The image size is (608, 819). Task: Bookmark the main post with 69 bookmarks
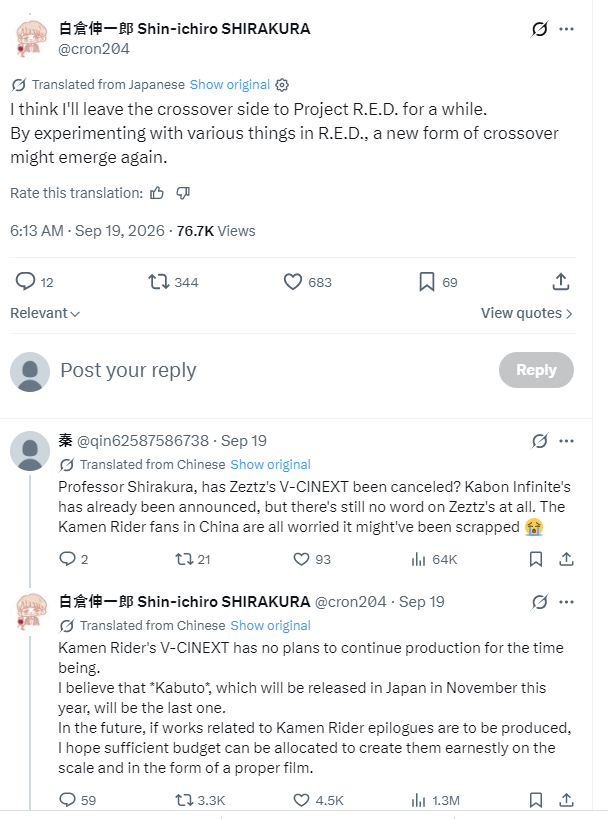point(438,282)
